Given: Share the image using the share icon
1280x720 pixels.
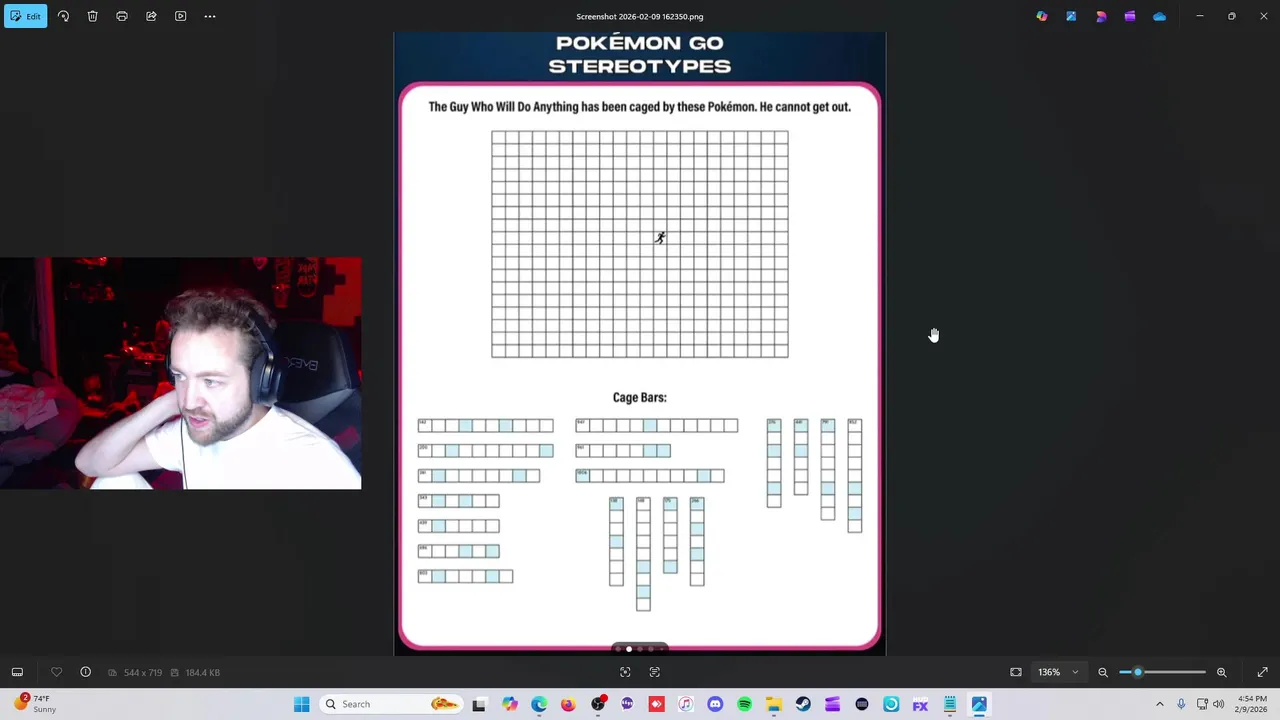Looking at the screenshot, I should (151, 16).
